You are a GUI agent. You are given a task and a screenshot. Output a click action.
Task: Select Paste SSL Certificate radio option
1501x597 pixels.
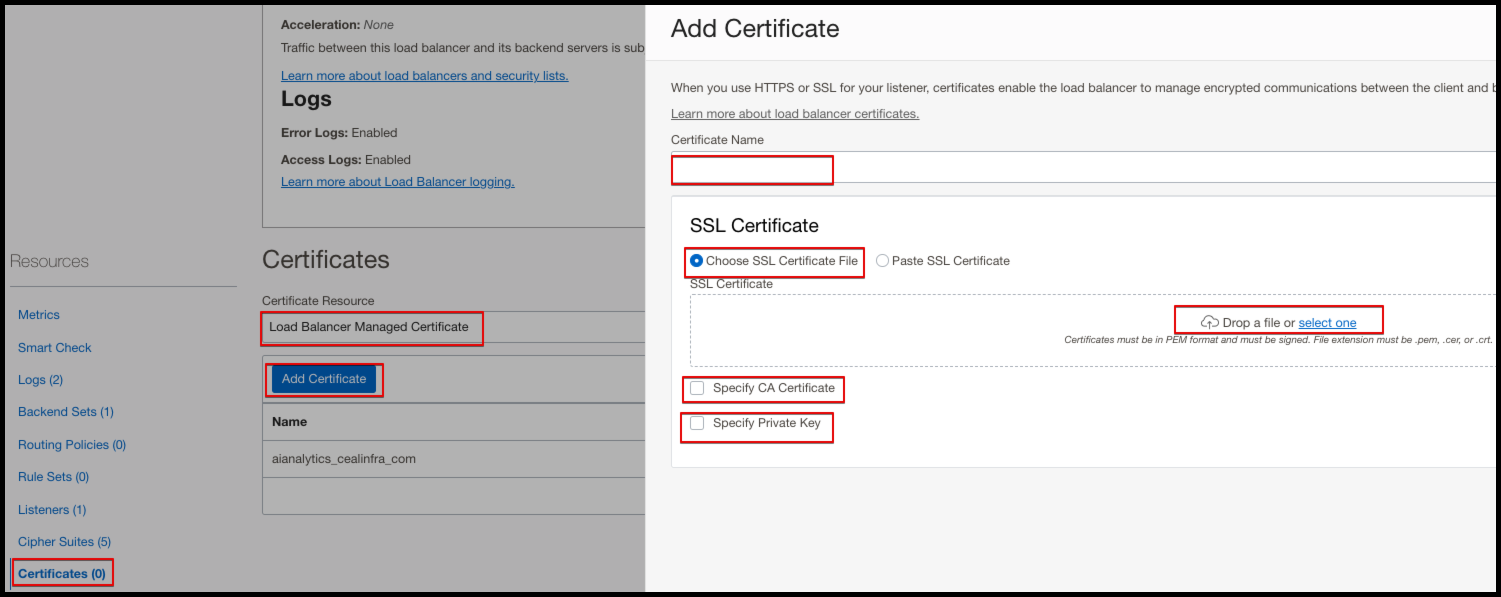(x=882, y=261)
